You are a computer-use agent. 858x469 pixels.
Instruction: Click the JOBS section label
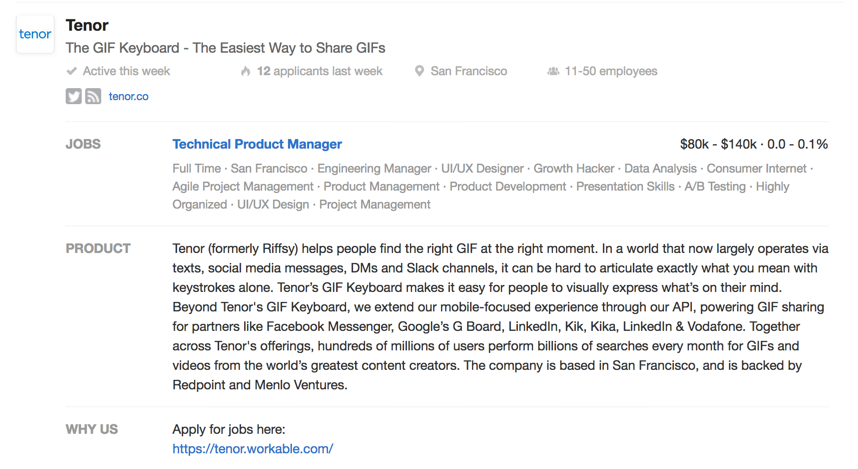[x=83, y=144]
